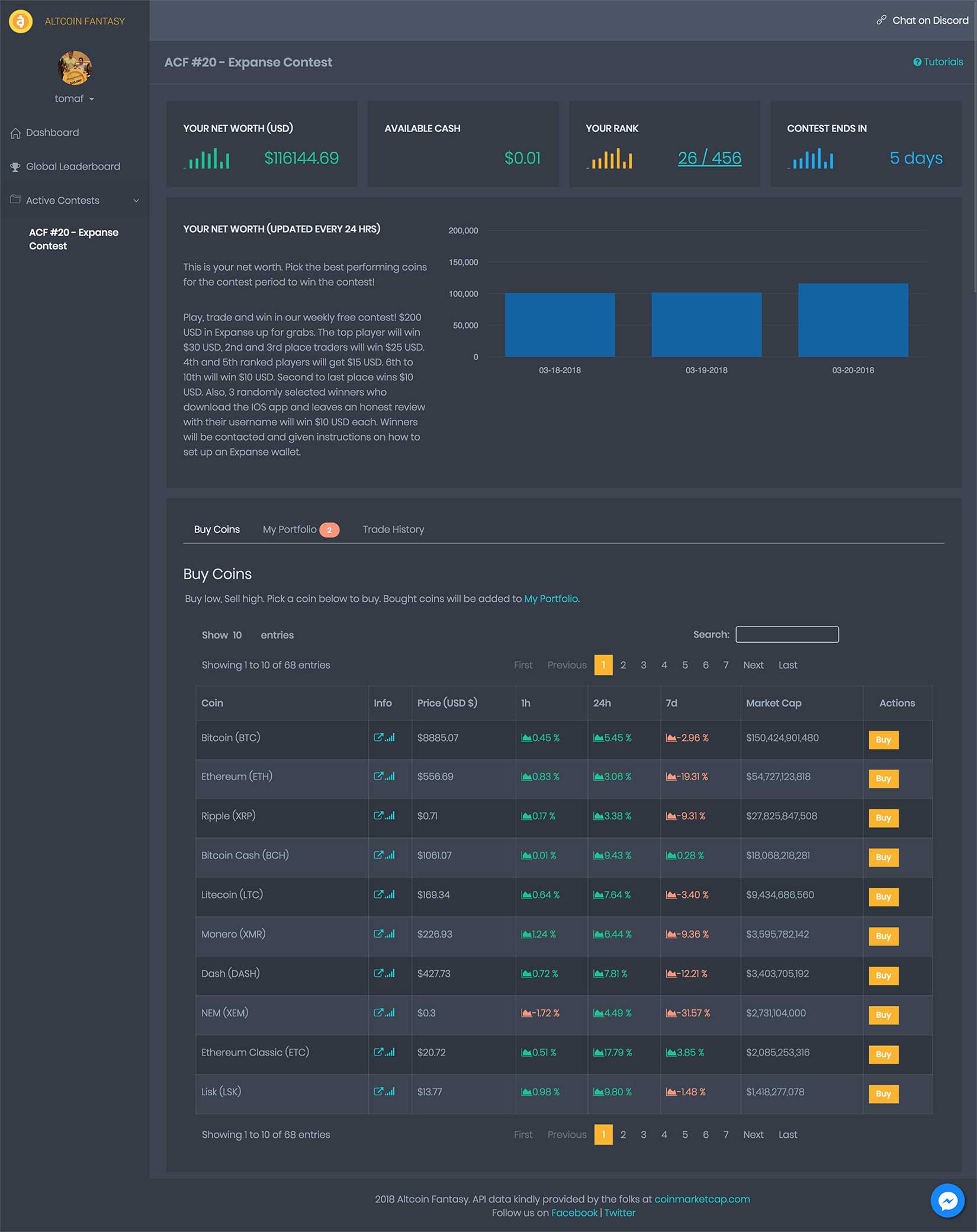Open Lisk (LSK) info link icon
977x1232 pixels.
(x=378, y=1092)
